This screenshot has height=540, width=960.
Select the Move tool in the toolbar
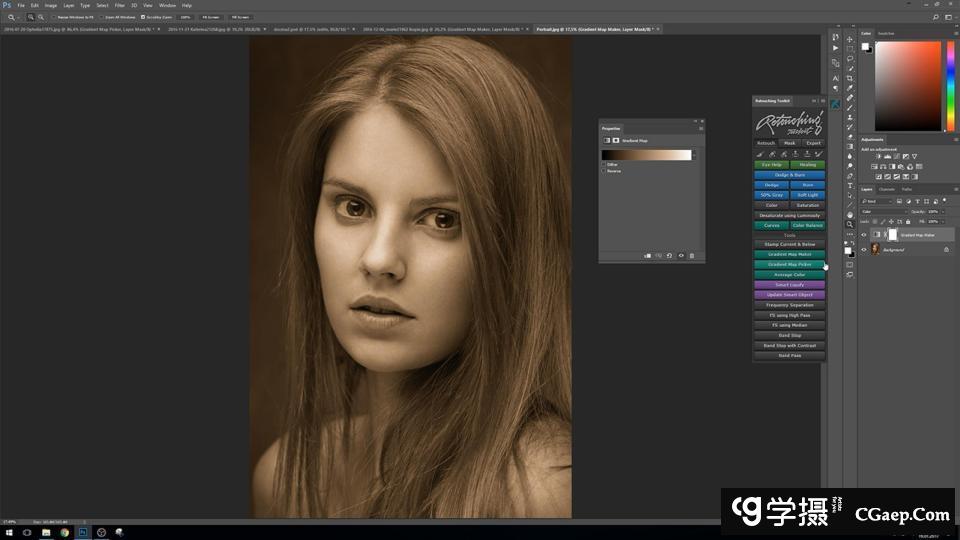[850, 39]
